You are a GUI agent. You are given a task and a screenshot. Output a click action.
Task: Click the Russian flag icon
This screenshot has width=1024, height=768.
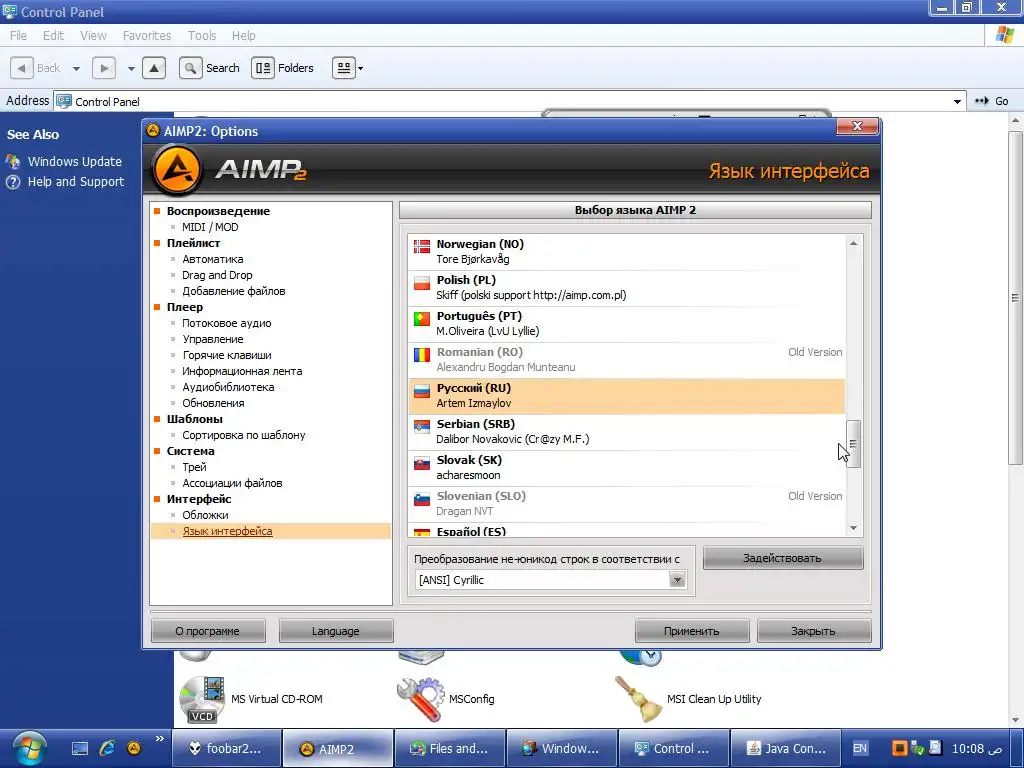click(x=422, y=391)
